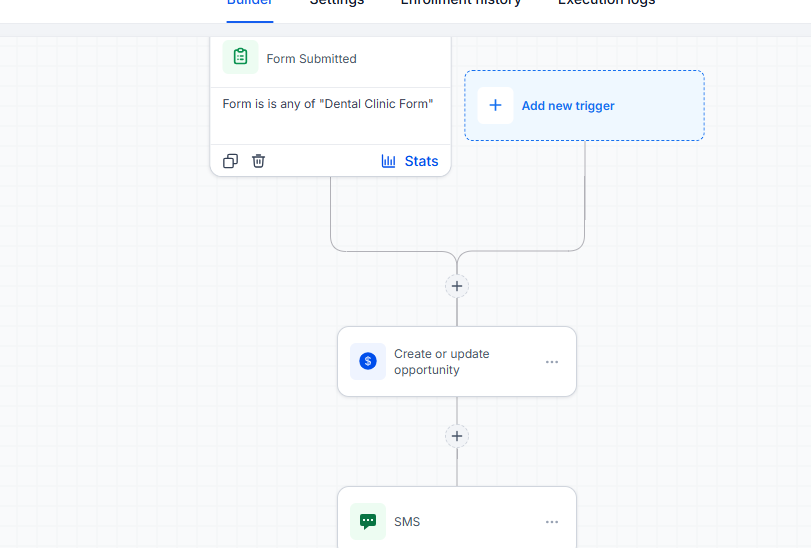
Task: Delete the Form Submitted trigger
Action: coord(259,161)
